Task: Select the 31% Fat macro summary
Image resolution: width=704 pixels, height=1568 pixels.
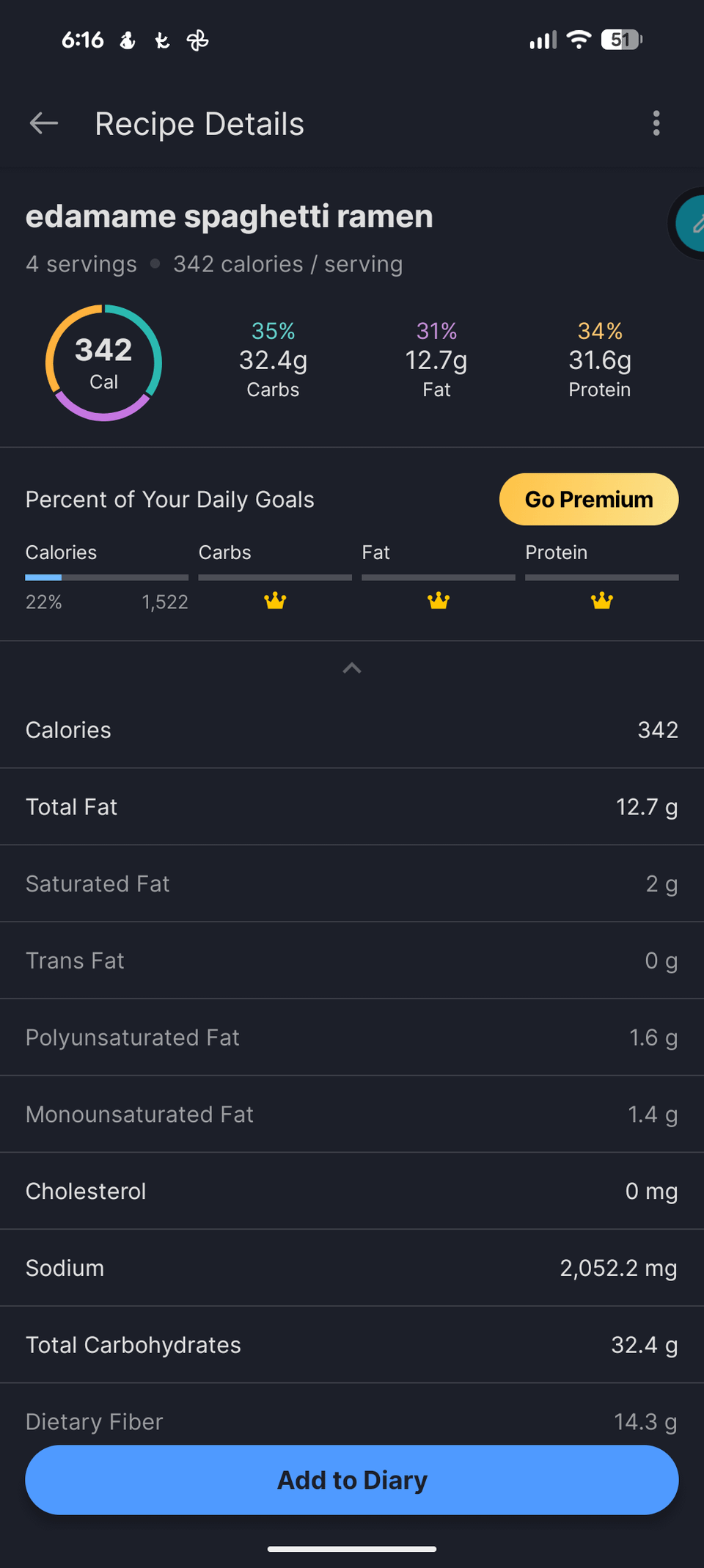Action: pos(436,360)
